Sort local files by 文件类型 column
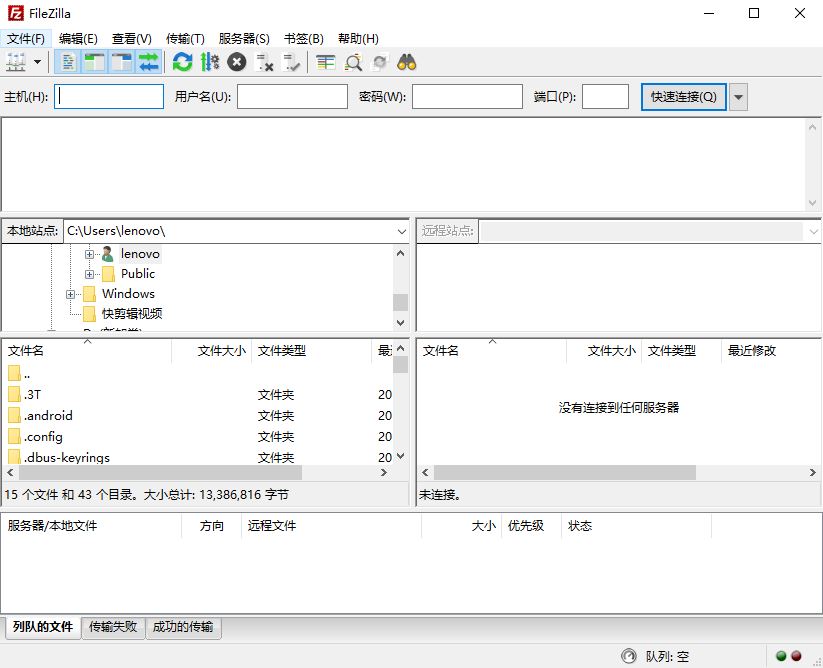 311,351
